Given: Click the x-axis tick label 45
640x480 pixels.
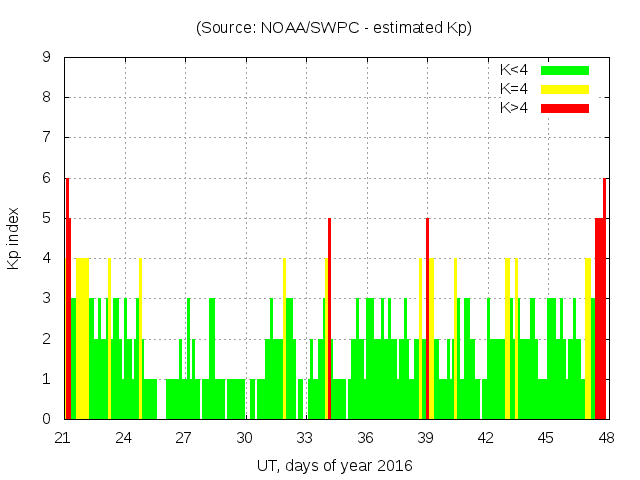Looking at the screenshot, I should (x=546, y=438).
